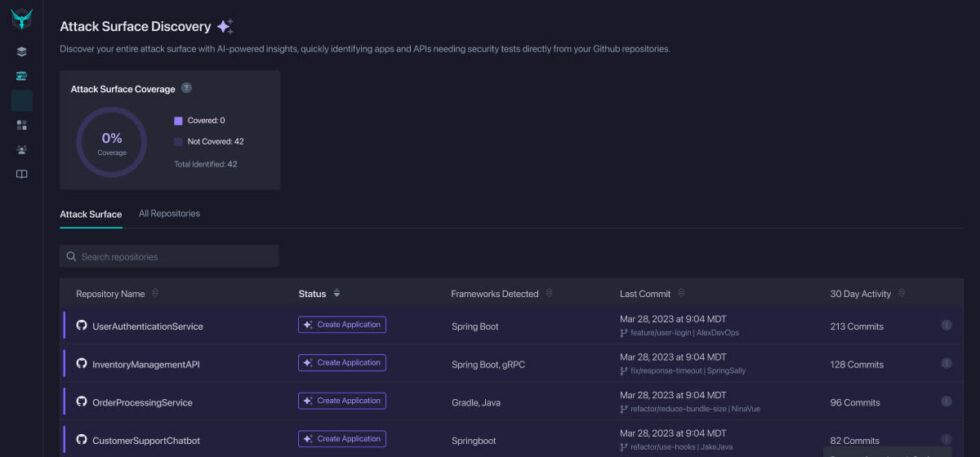Open the UserAuthenticationService repository name
Image resolution: width=980 pixels, height=457 pixels.
click(148, 326)
